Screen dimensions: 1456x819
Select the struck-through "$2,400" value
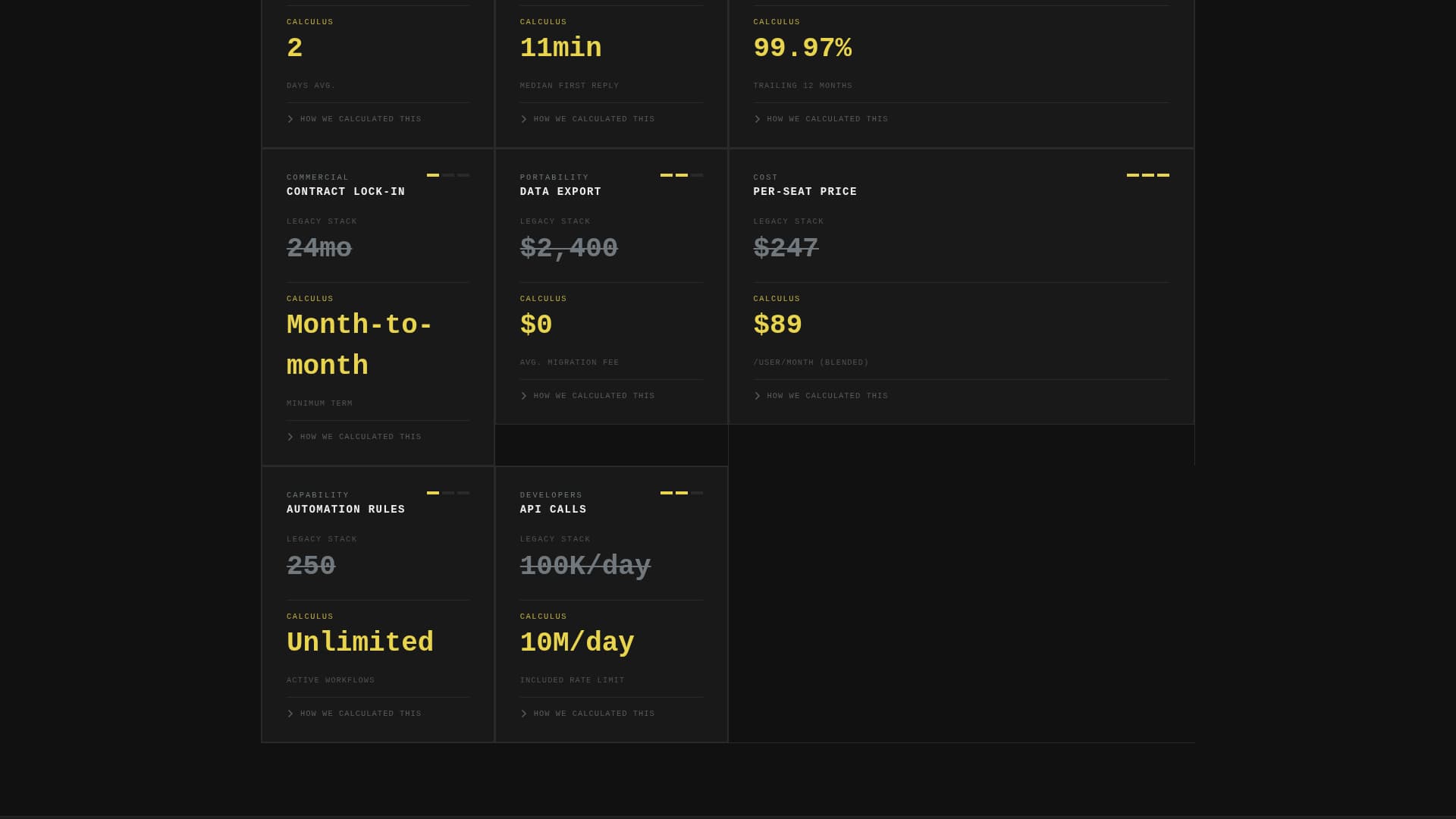click(569, 249)
